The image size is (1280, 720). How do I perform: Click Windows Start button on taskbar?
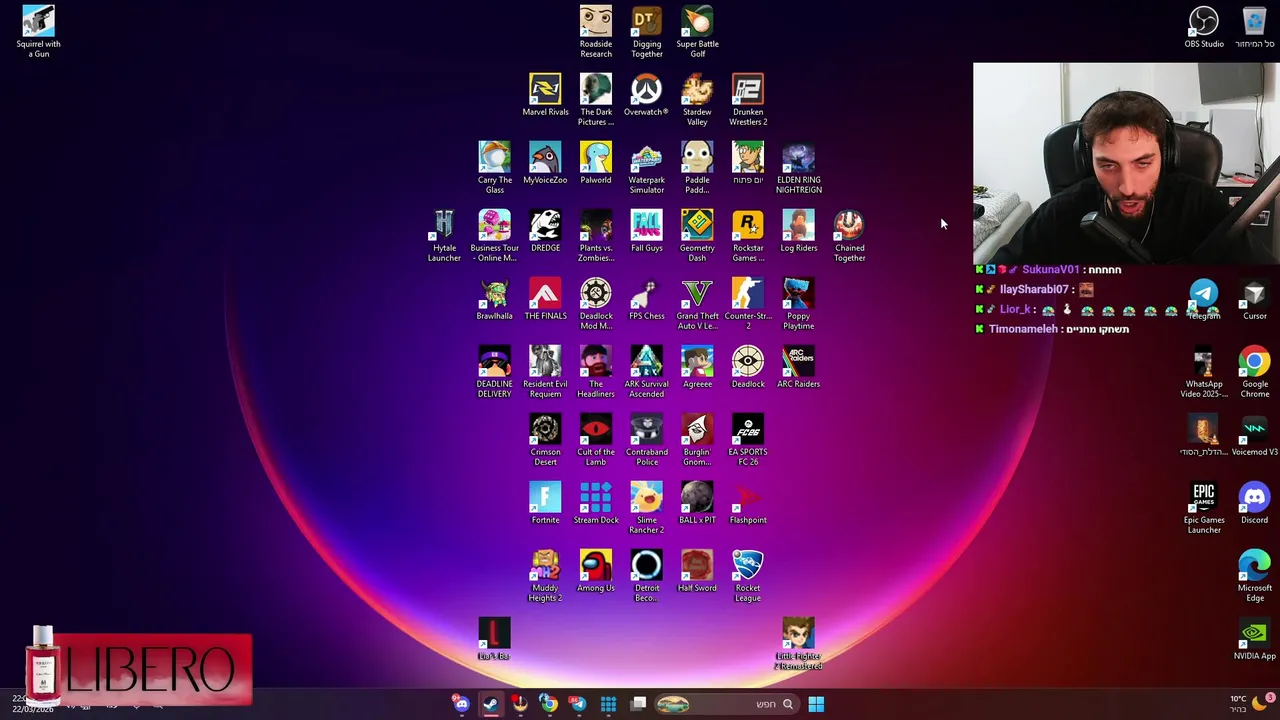[816, 704]
